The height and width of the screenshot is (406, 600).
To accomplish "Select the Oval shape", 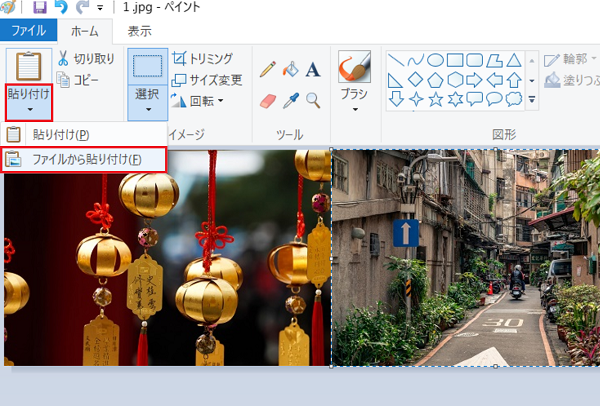I will pos(435,60).
